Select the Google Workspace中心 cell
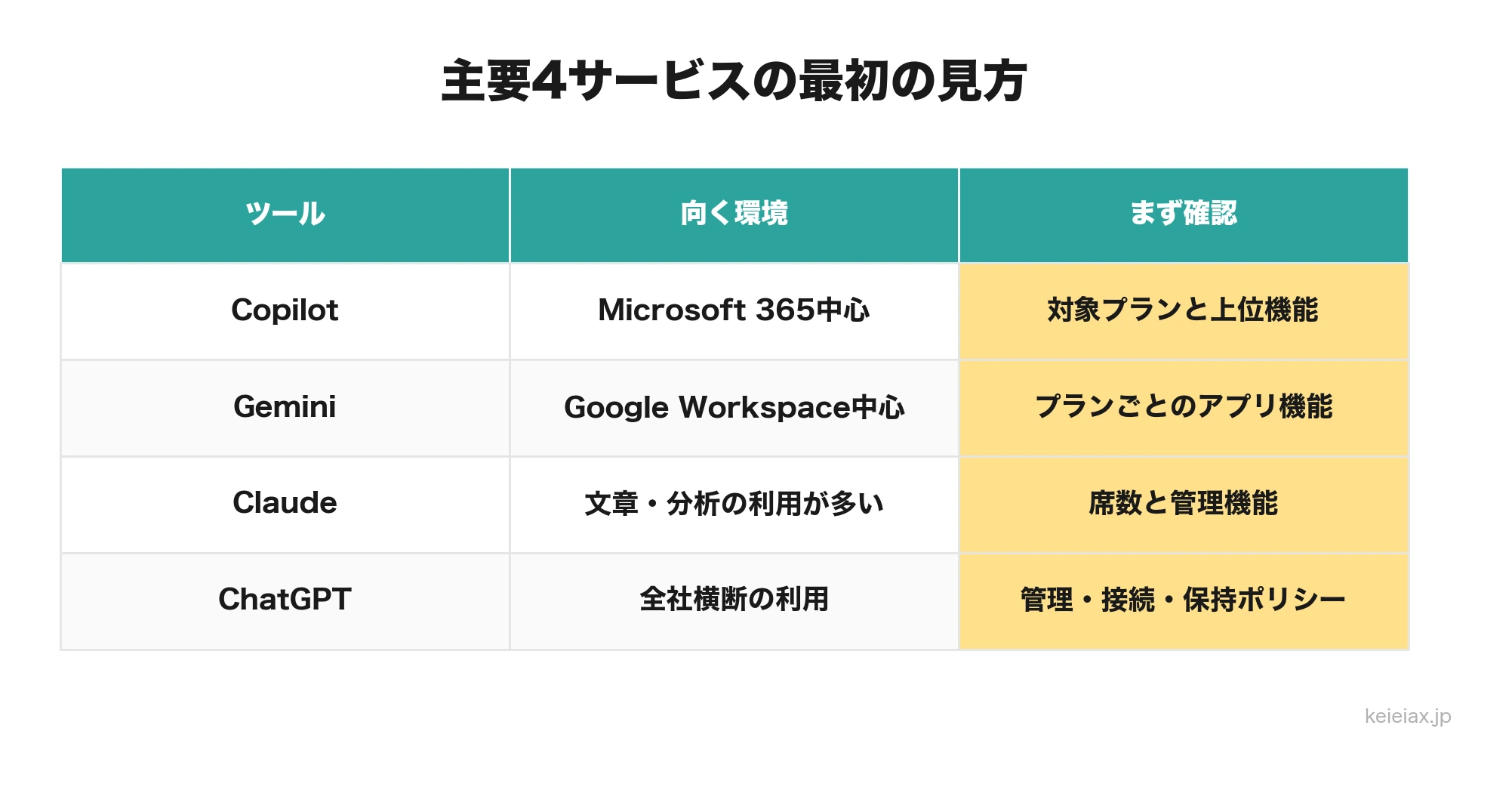 pyautogui.click(x=734, y=408)
